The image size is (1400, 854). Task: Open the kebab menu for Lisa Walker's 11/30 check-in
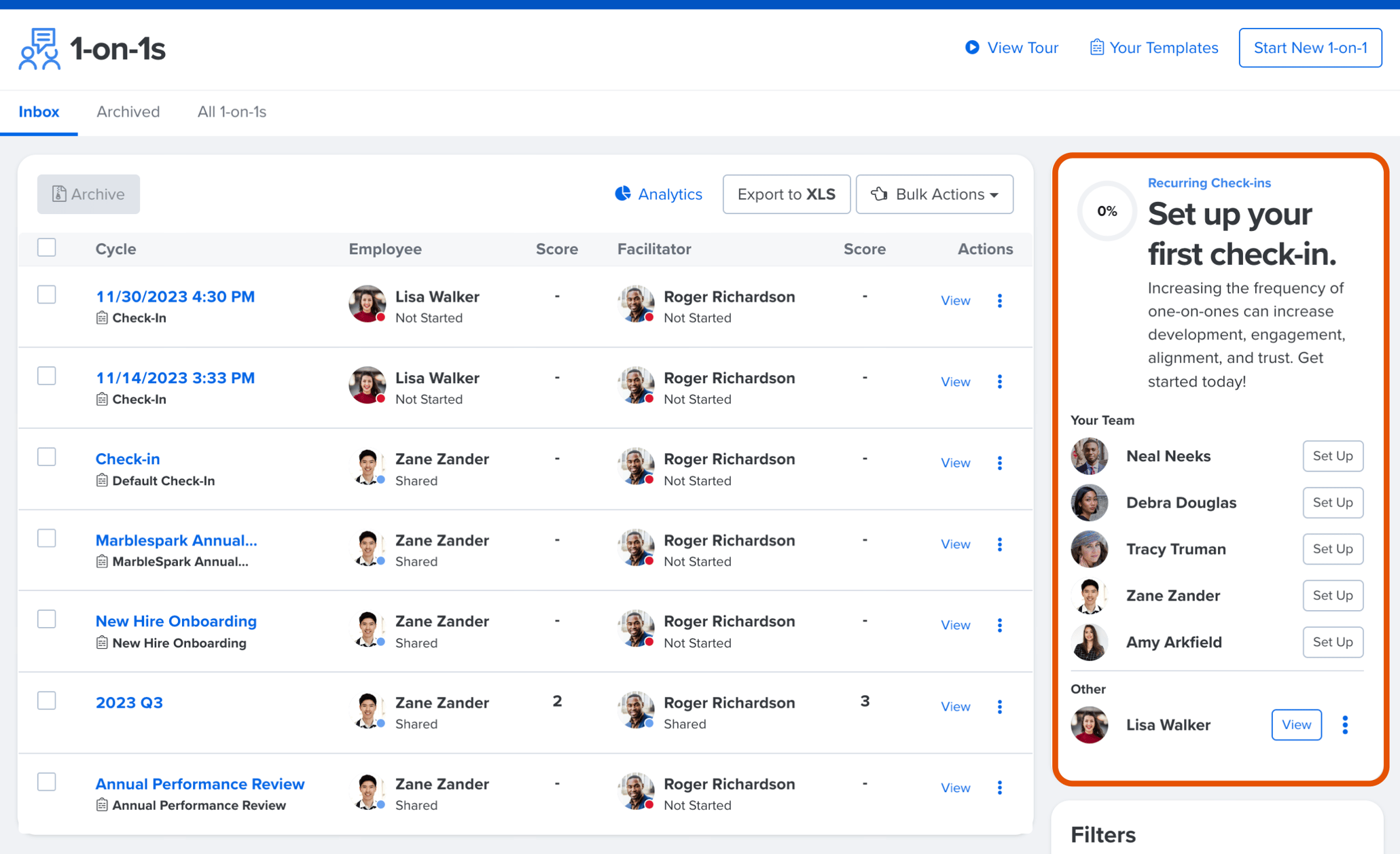(x=999, y=300)
